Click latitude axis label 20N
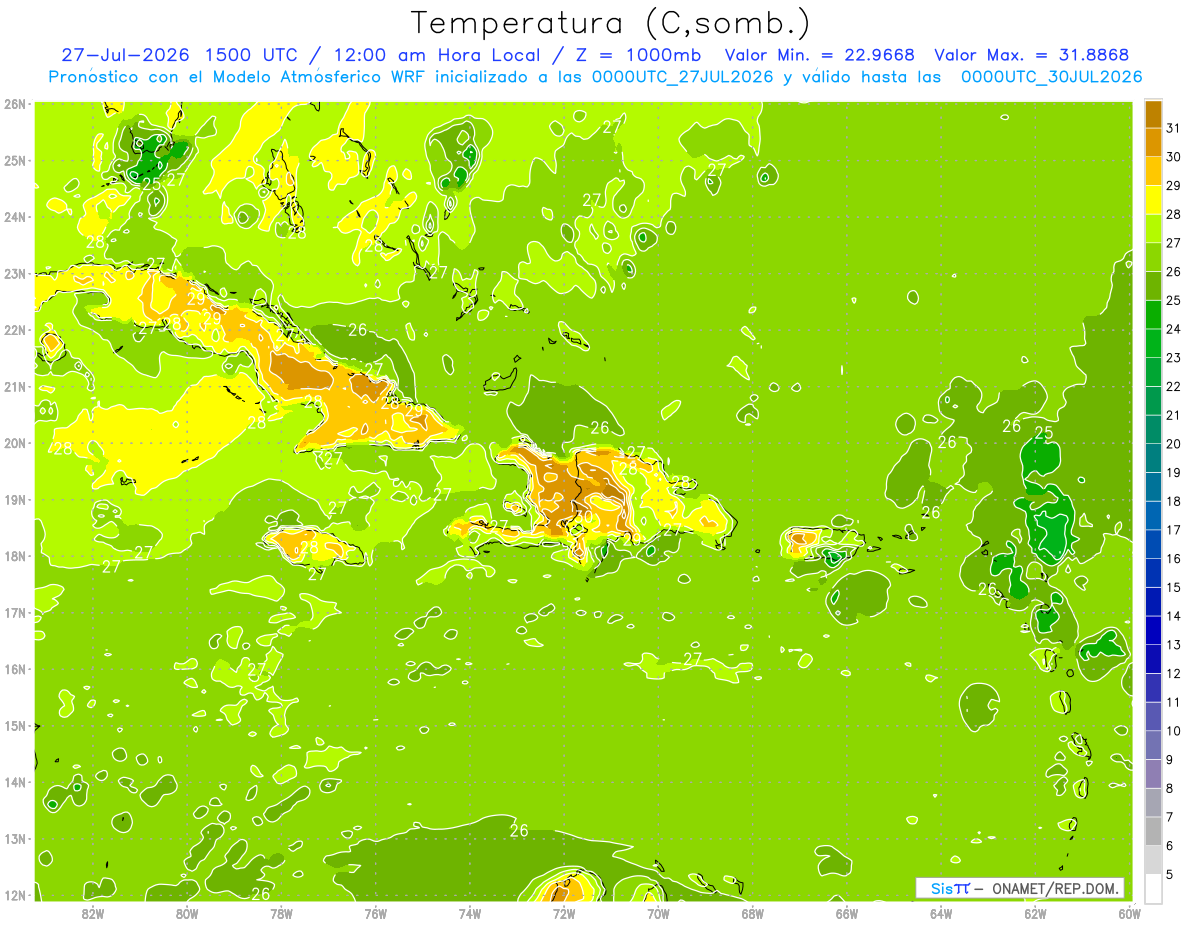Viewport: 1200px width, 927px height. point(15,443)
